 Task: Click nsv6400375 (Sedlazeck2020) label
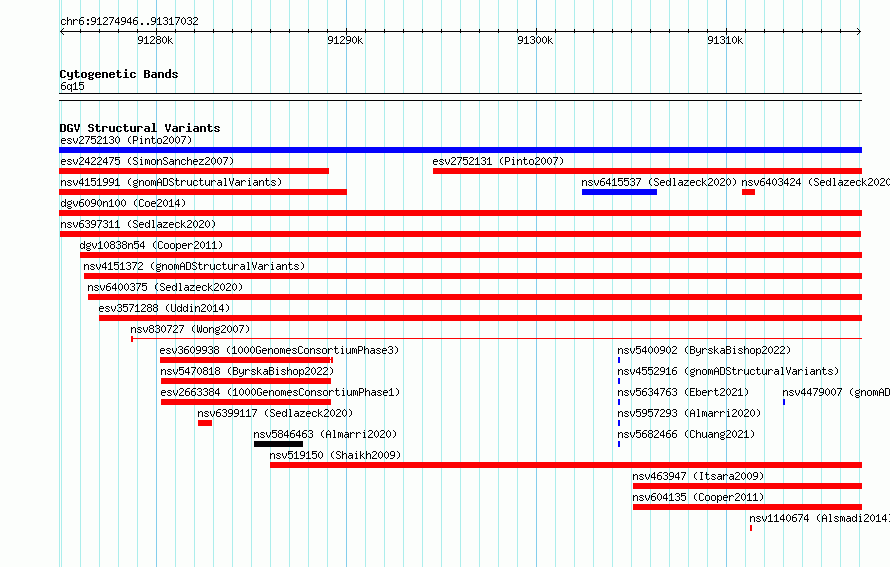[x=165, y=287]
